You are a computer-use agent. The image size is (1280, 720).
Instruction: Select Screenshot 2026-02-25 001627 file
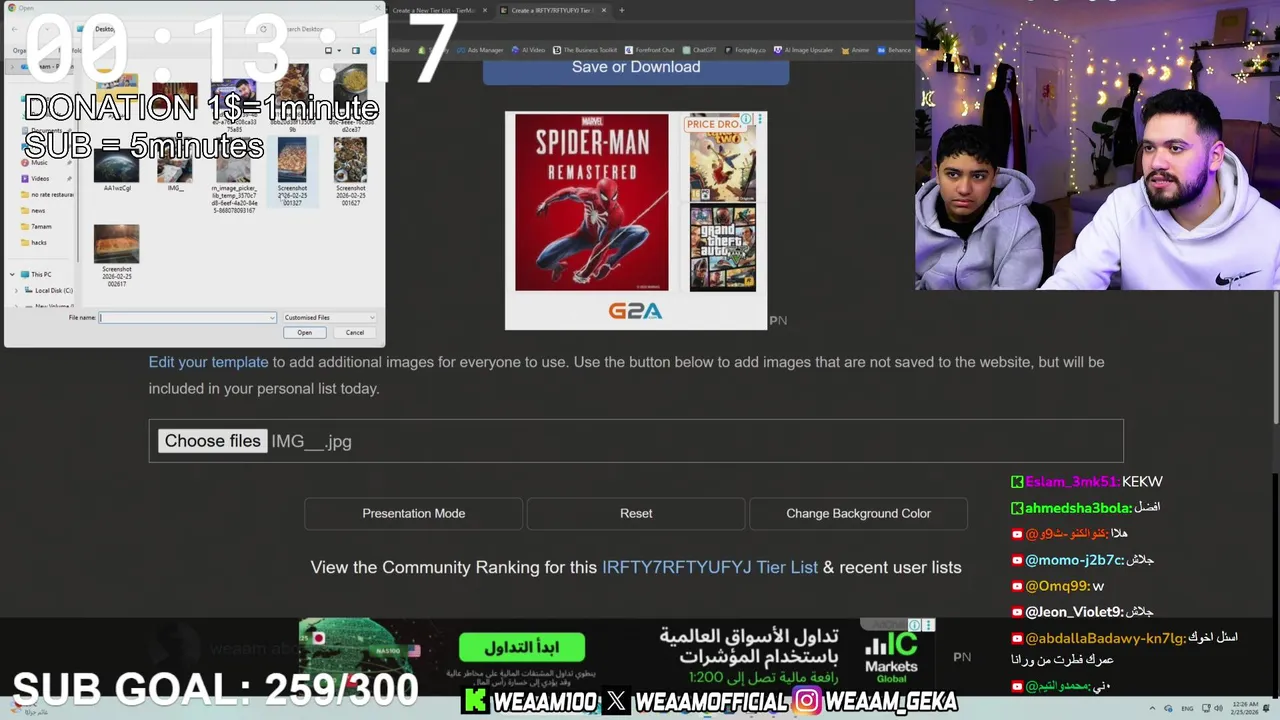[x=350, y=172]
